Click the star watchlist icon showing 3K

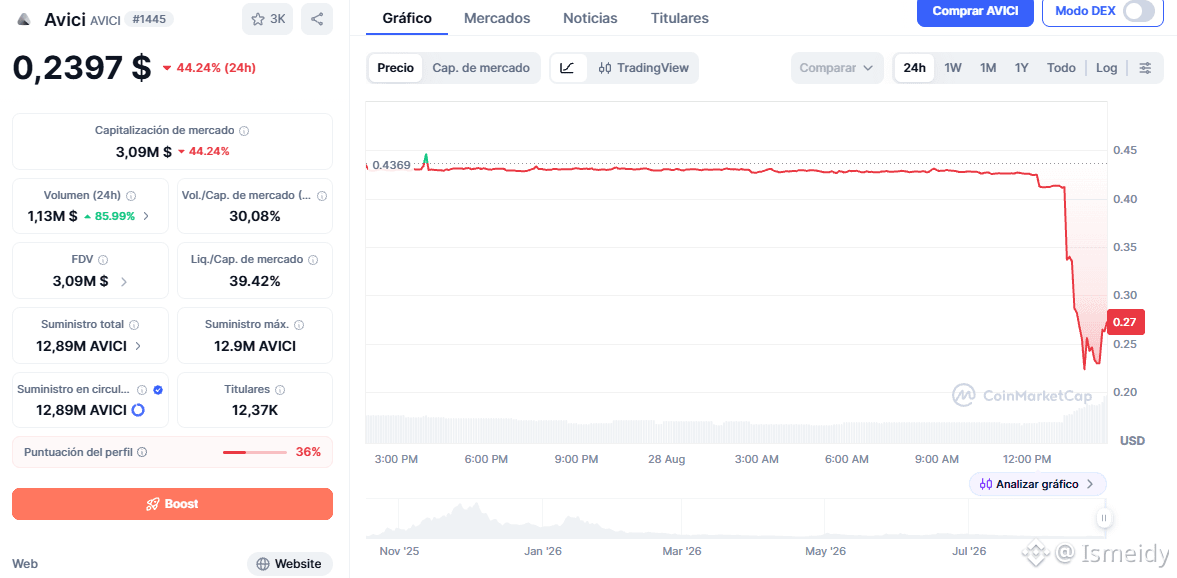pyautogui.click(x=267, y=19)
